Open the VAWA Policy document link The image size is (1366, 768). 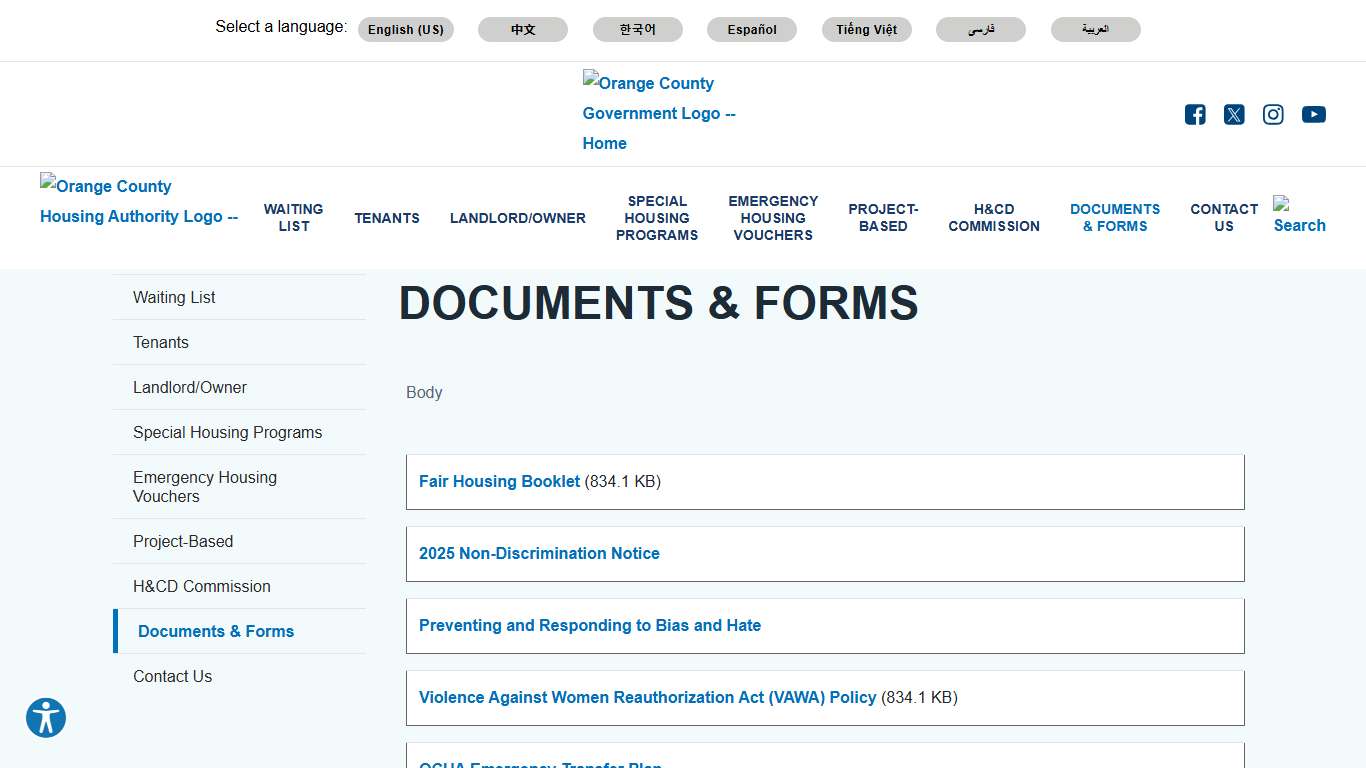click(646, 697)
